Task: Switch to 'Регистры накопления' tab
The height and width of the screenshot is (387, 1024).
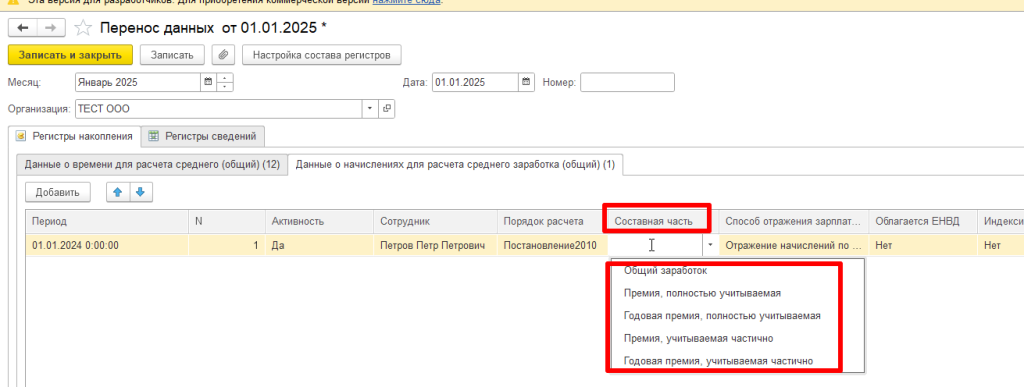Action: pyautogui.click(x=74, y=136)
